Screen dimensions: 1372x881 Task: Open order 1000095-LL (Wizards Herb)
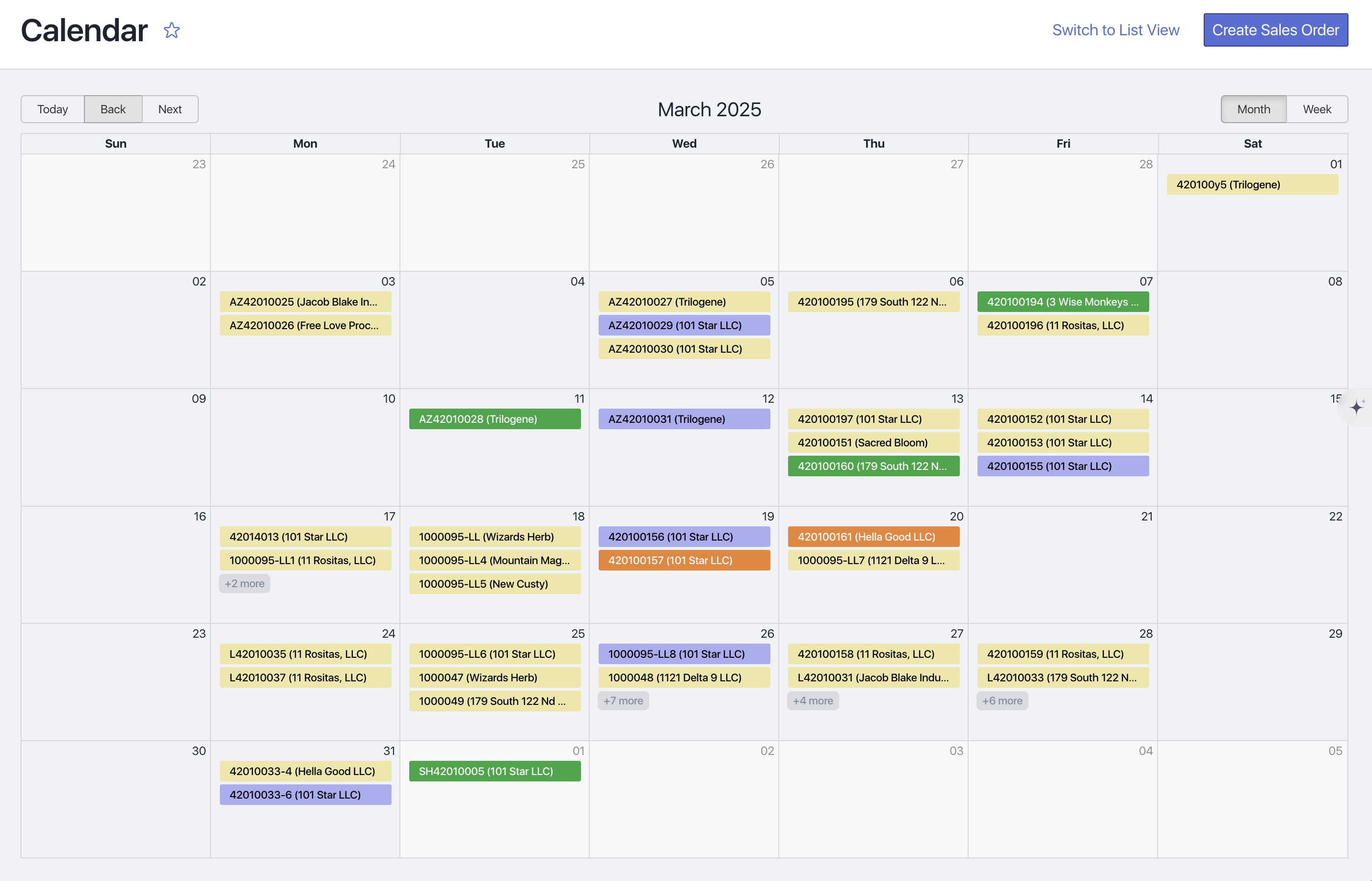click(x=495, y=537)
